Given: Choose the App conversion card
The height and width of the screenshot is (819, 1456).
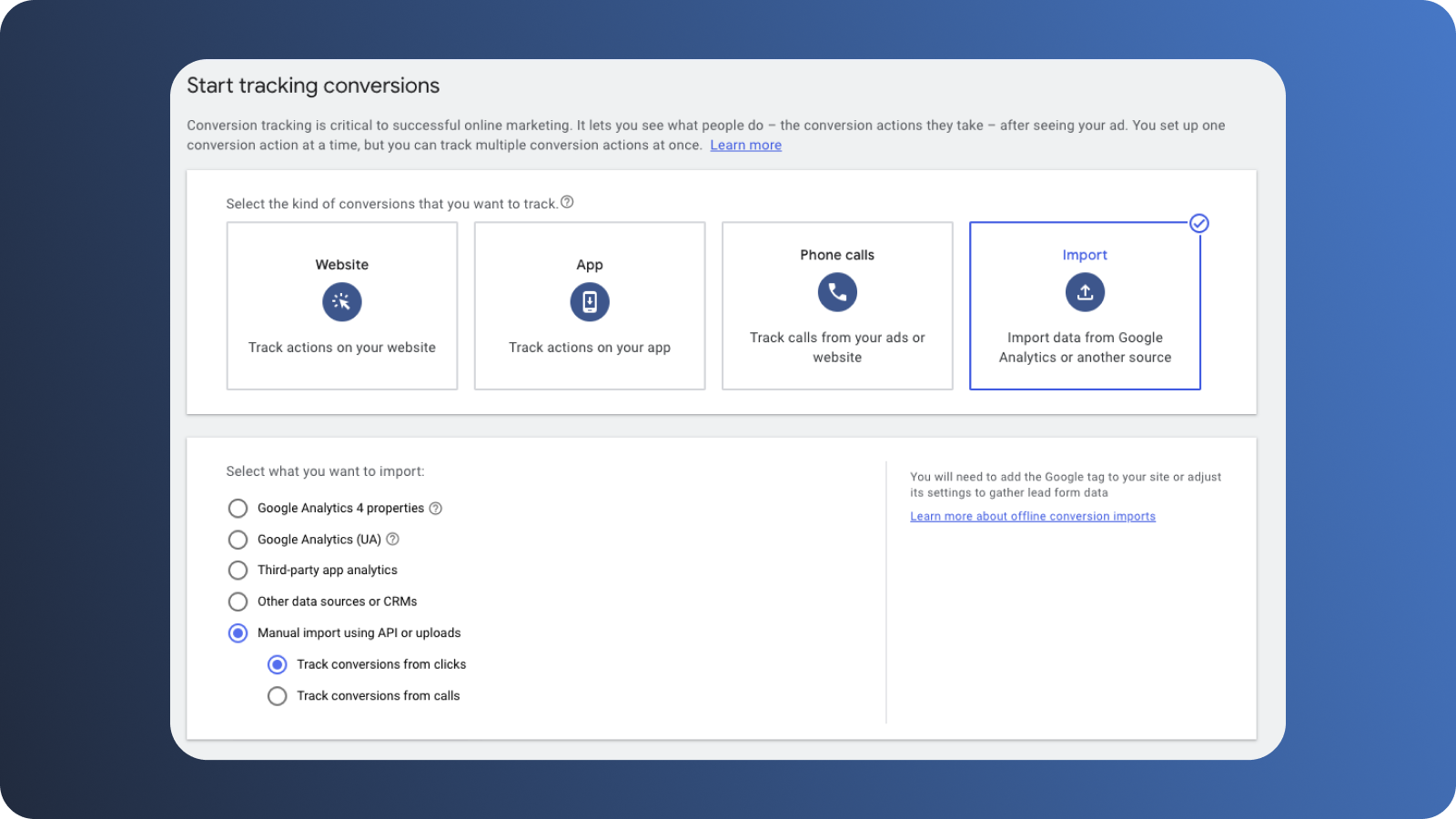Looking at the screenshot, I should (590, 306).
